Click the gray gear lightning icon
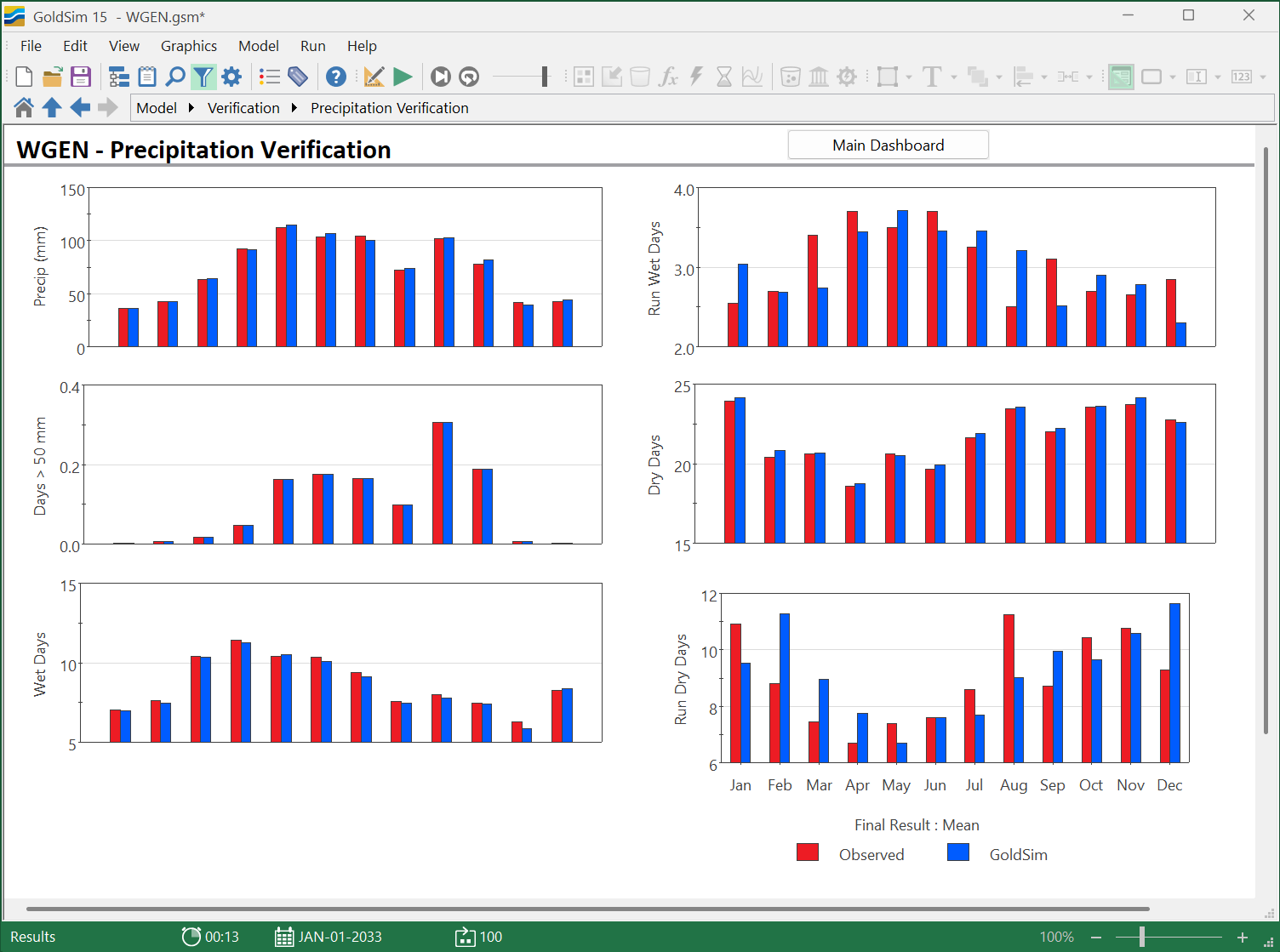This screenshot has width=1280, height=952. (x=847, y=77)
